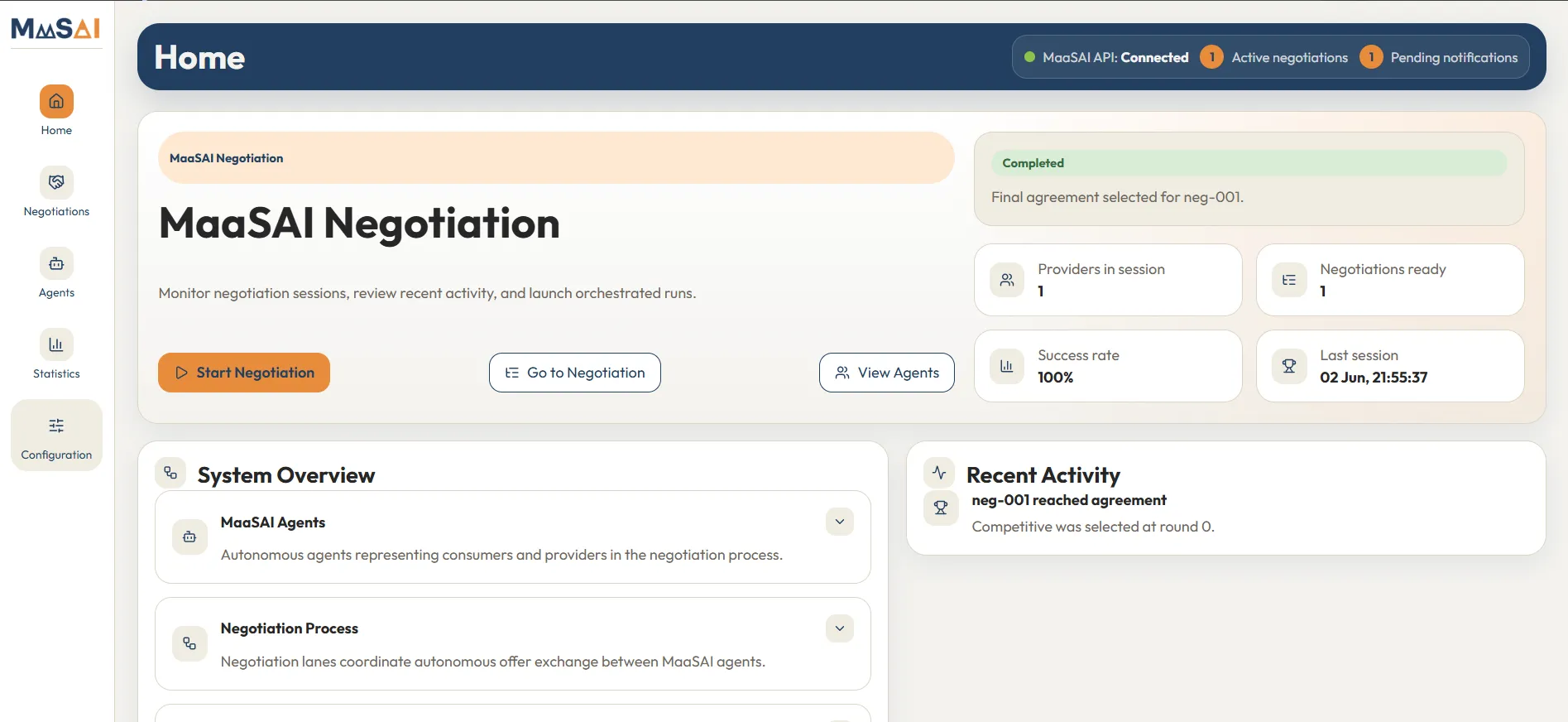Click the '100%' success rate value
Viewport: 1568px width, 722px height.
[1055, 378]
